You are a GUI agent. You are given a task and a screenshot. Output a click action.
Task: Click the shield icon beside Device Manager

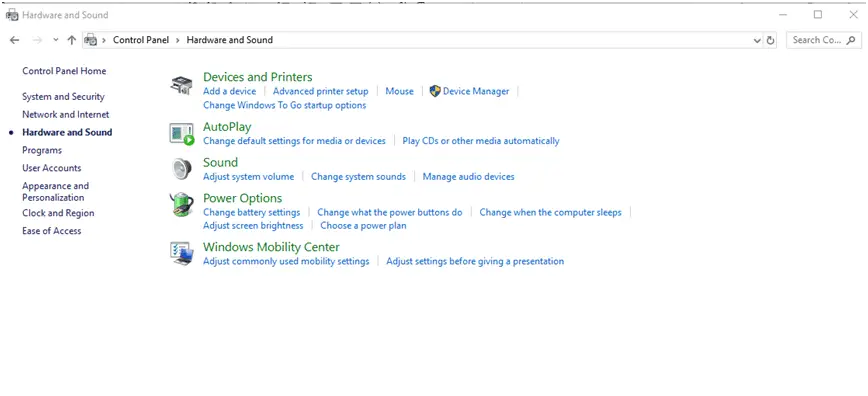(435, 91)
